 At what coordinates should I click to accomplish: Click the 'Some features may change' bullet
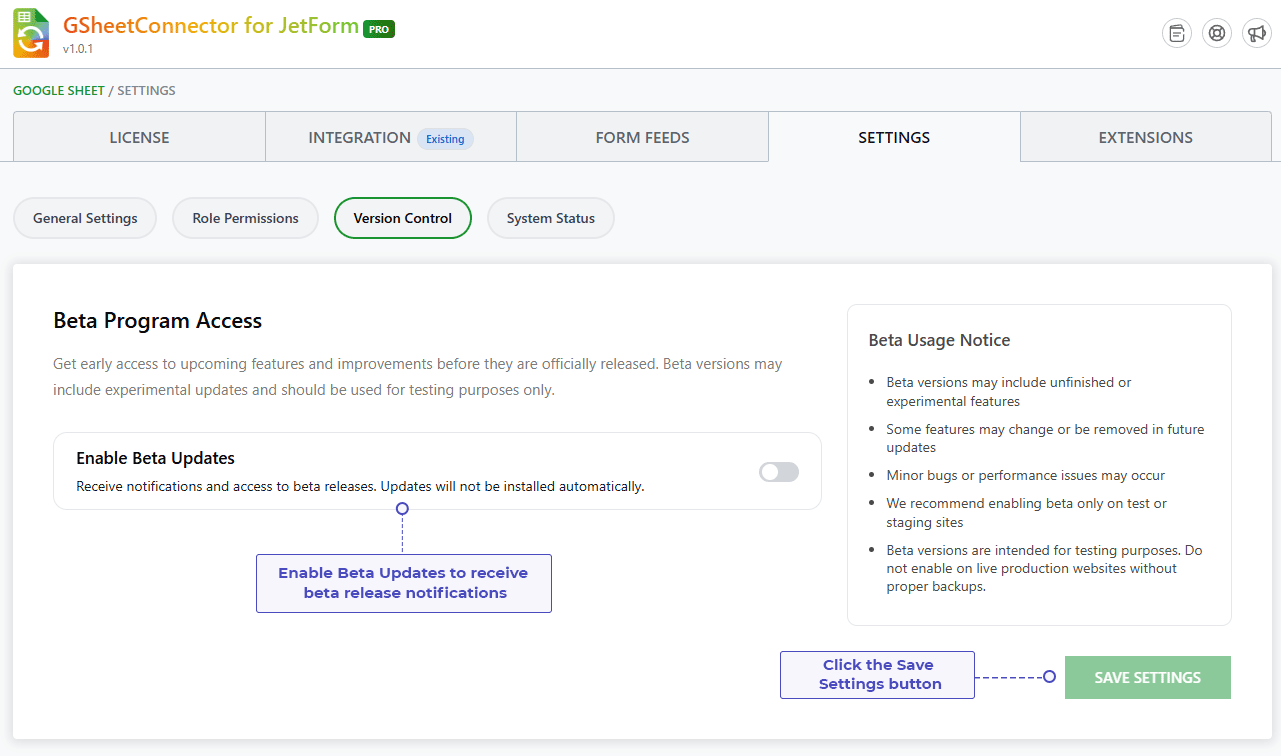1045,438
